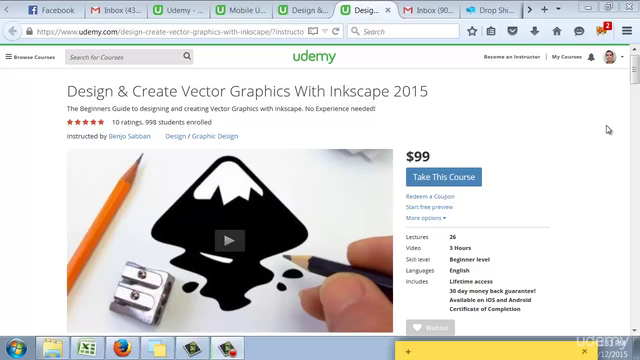Screen dimensions: 640x360
Task: Open Windows Start orb
Action: click(16, 349)
